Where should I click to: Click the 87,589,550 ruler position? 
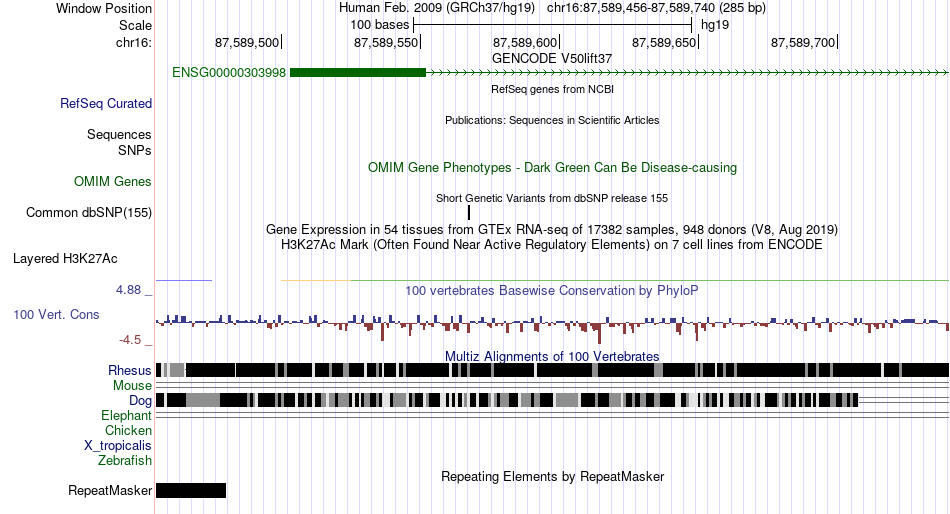[386, 42]
